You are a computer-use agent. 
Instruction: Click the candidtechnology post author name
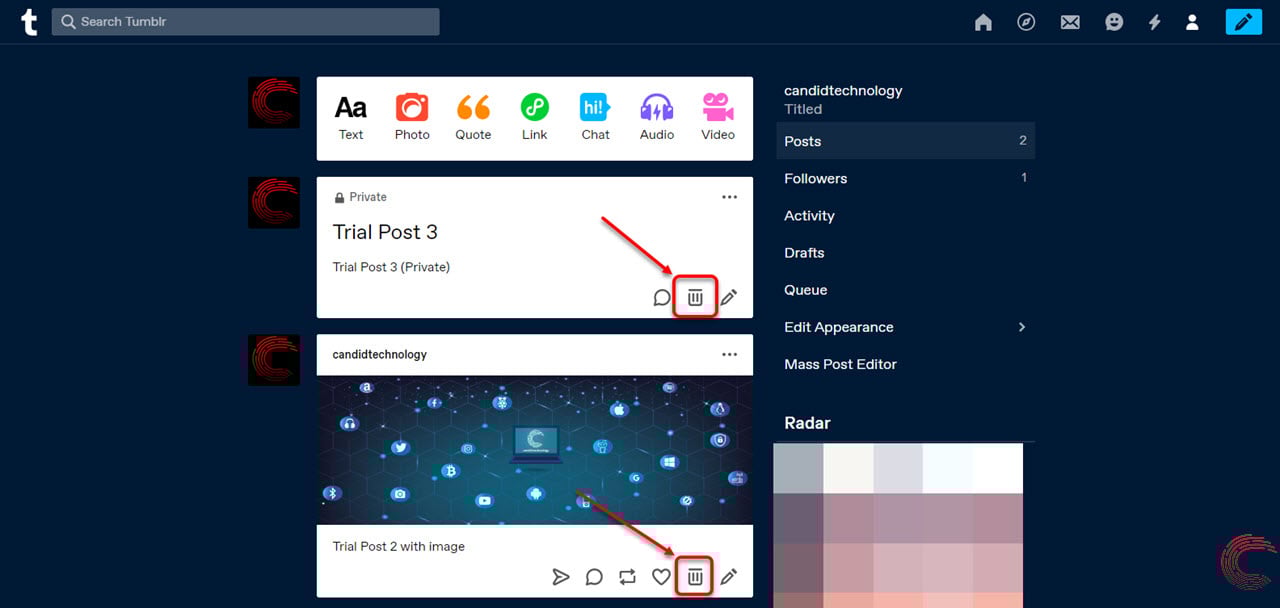pos(380,354)
